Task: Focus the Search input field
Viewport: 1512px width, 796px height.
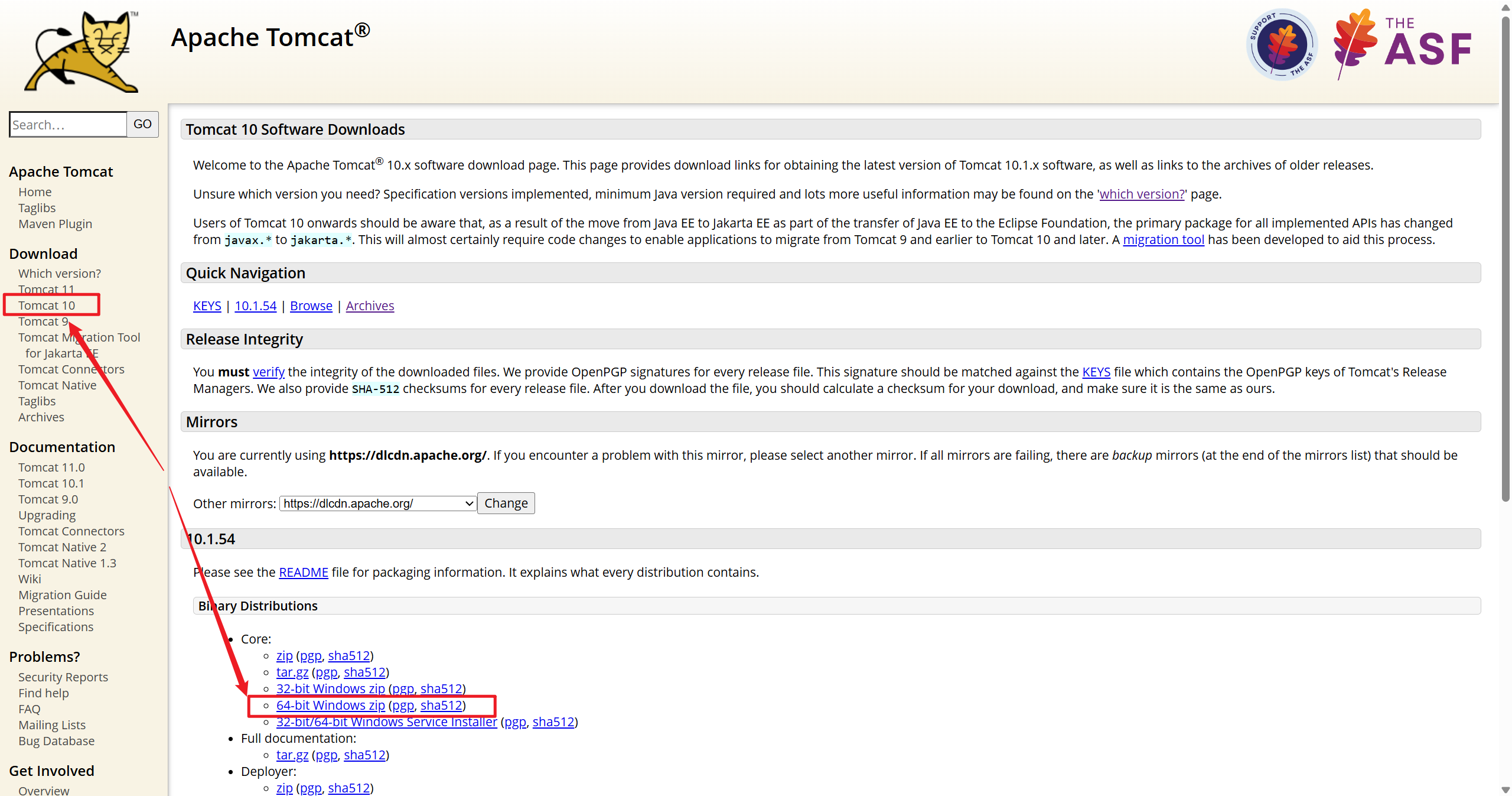Action: (68, 125)
